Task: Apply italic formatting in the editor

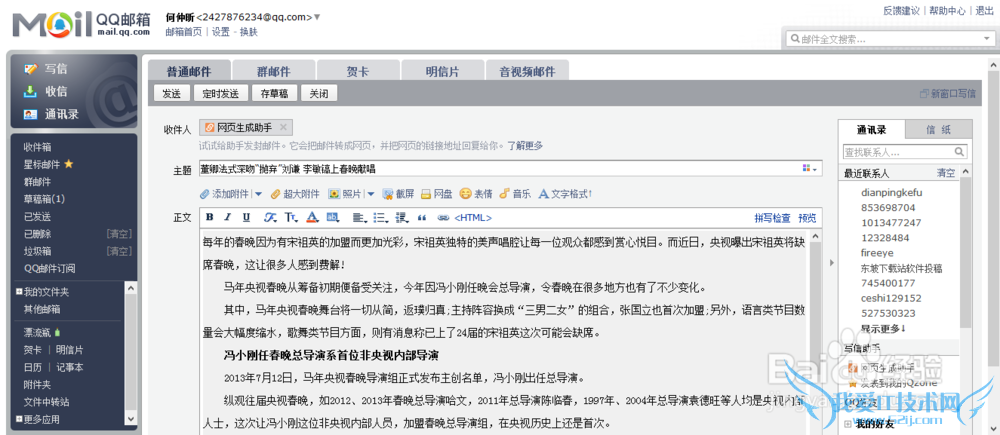Action: click(x=228, y=218)
